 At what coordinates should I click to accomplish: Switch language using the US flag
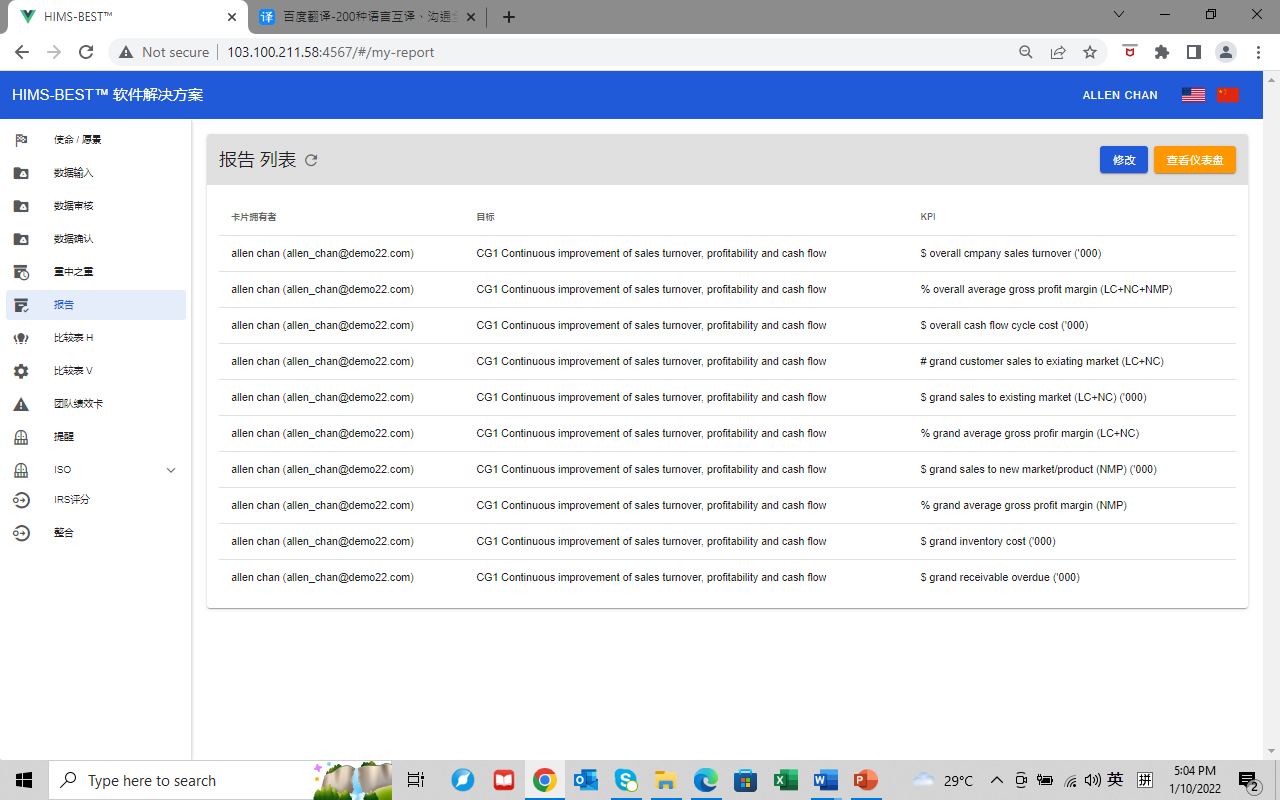coord(1193,95)
